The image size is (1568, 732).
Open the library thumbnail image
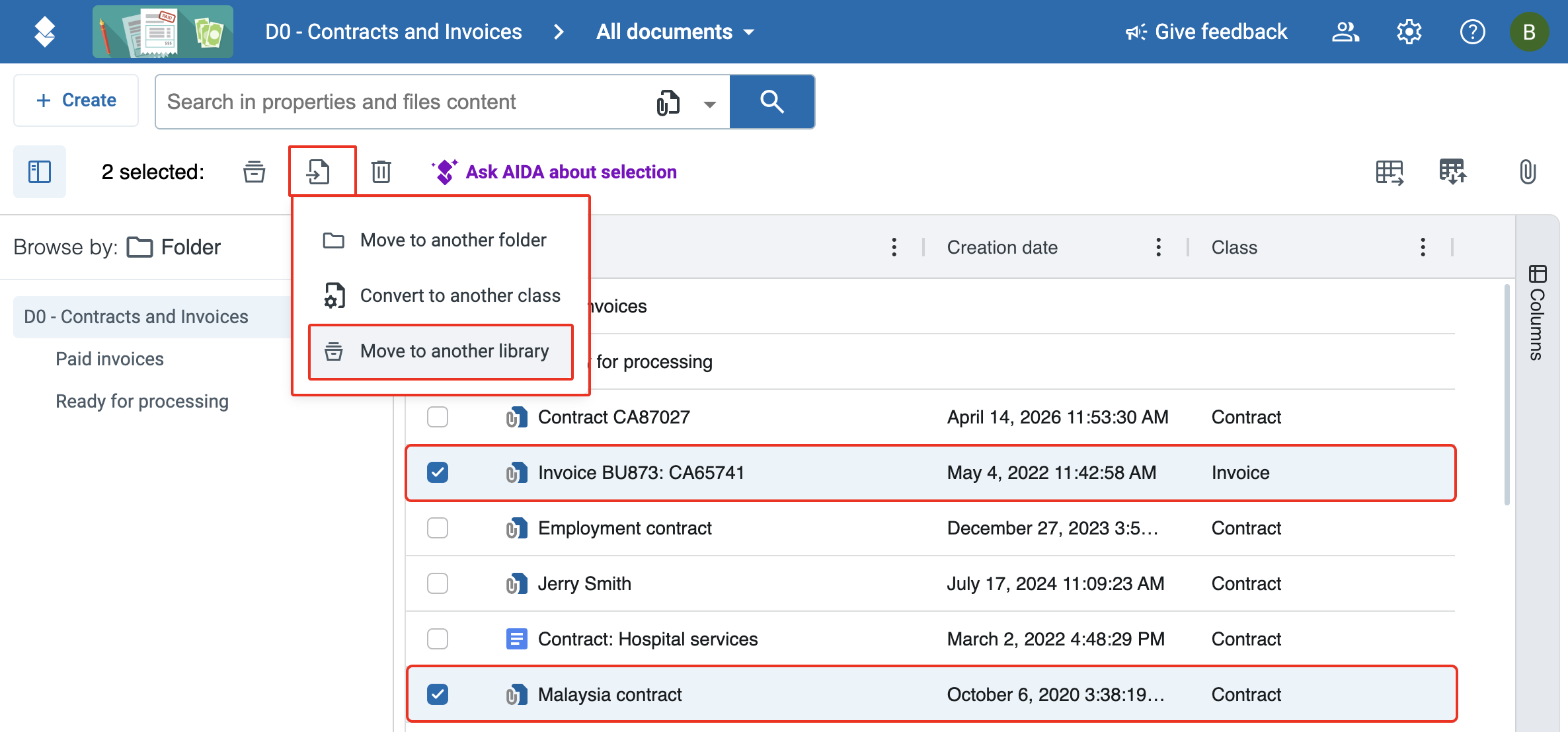[163, 32]
